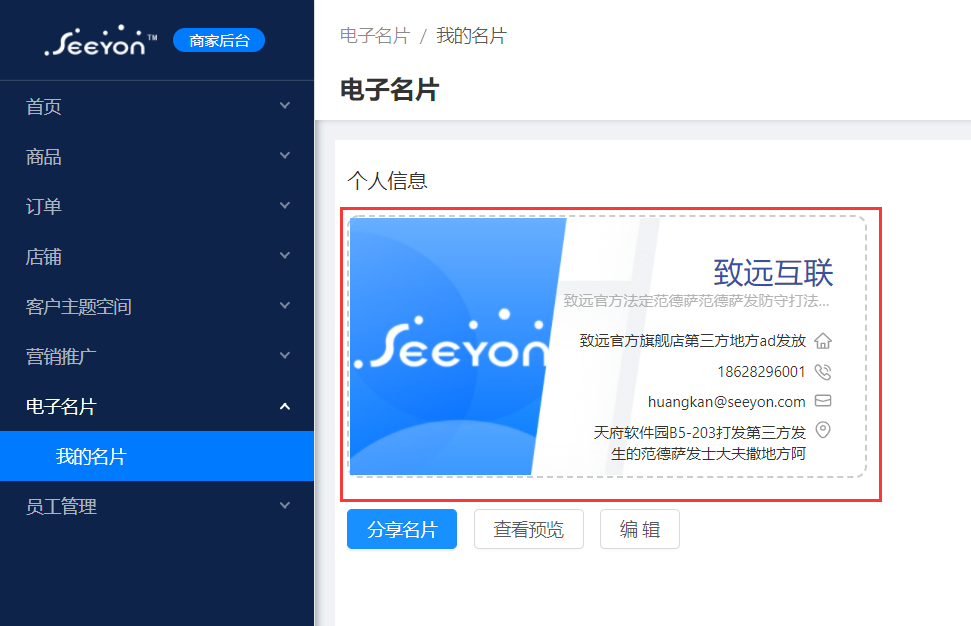Click the phone number 18628296001
The image size is (971, 626).
coord(761,372)
